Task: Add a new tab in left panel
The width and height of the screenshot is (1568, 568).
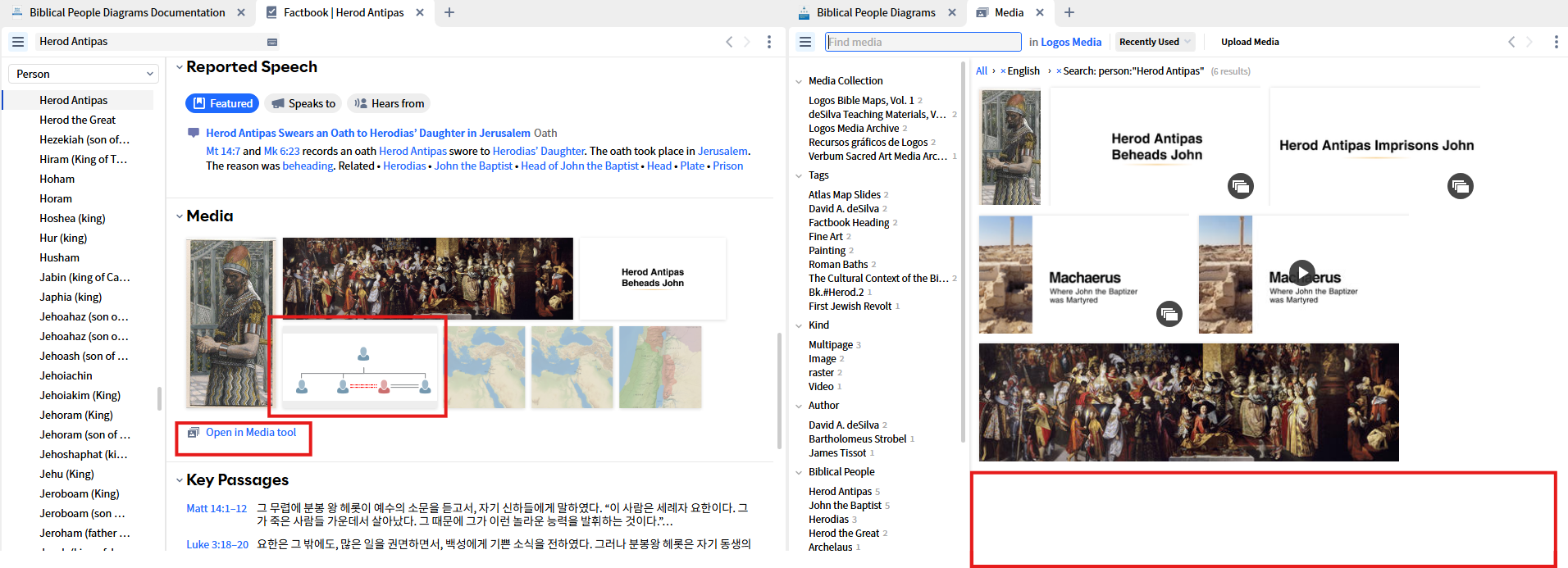Action: coord(449,12)
